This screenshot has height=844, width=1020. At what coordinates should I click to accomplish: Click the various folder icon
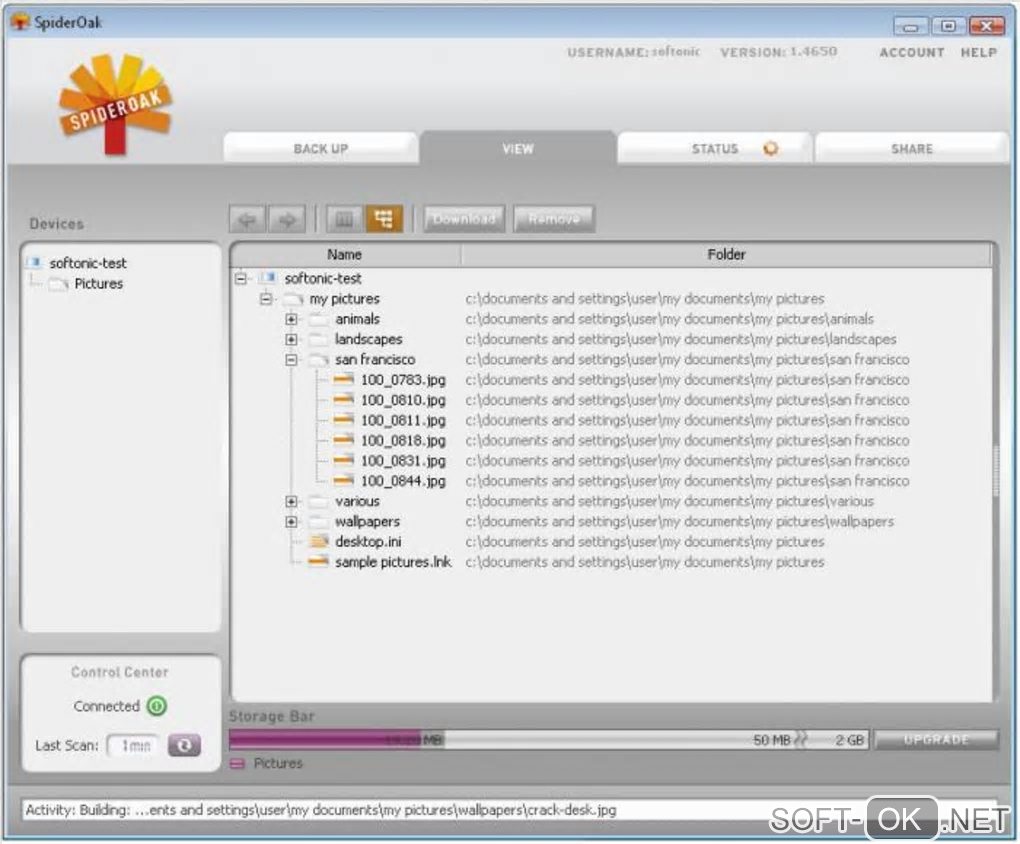pyautogui.click(x=319, y=501)
